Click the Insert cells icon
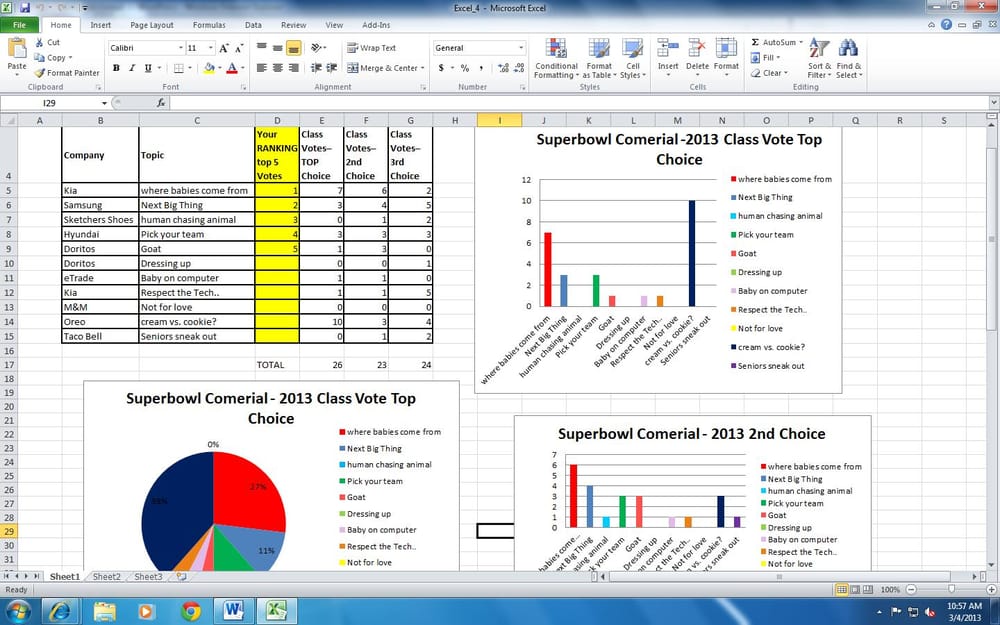The width and height of the screenshot is (1000, 625). (x=668, y=48)
